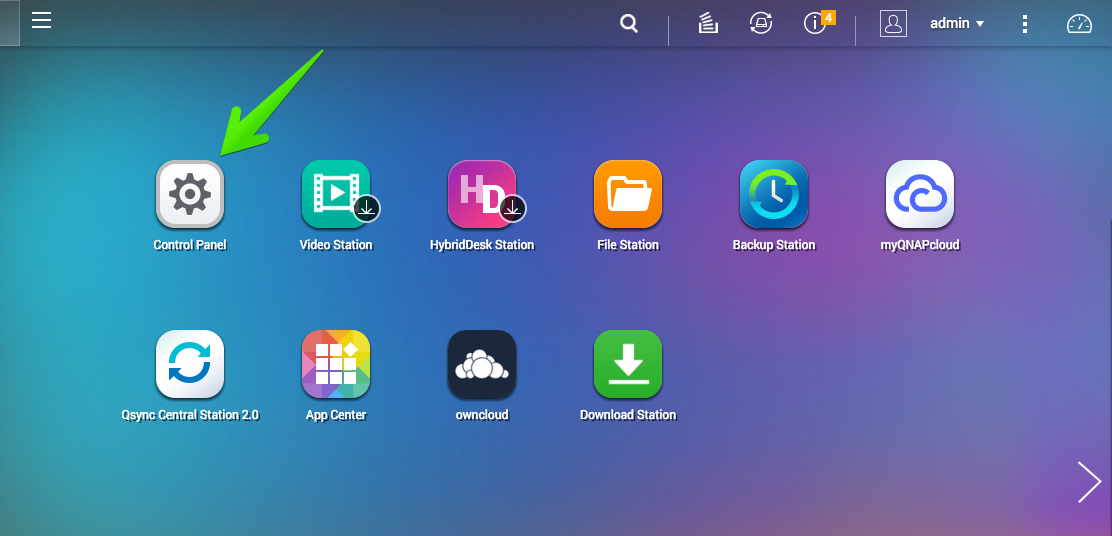This screenshot has width=1112, height=536.
Task: Open File Station
Action: 628,194
